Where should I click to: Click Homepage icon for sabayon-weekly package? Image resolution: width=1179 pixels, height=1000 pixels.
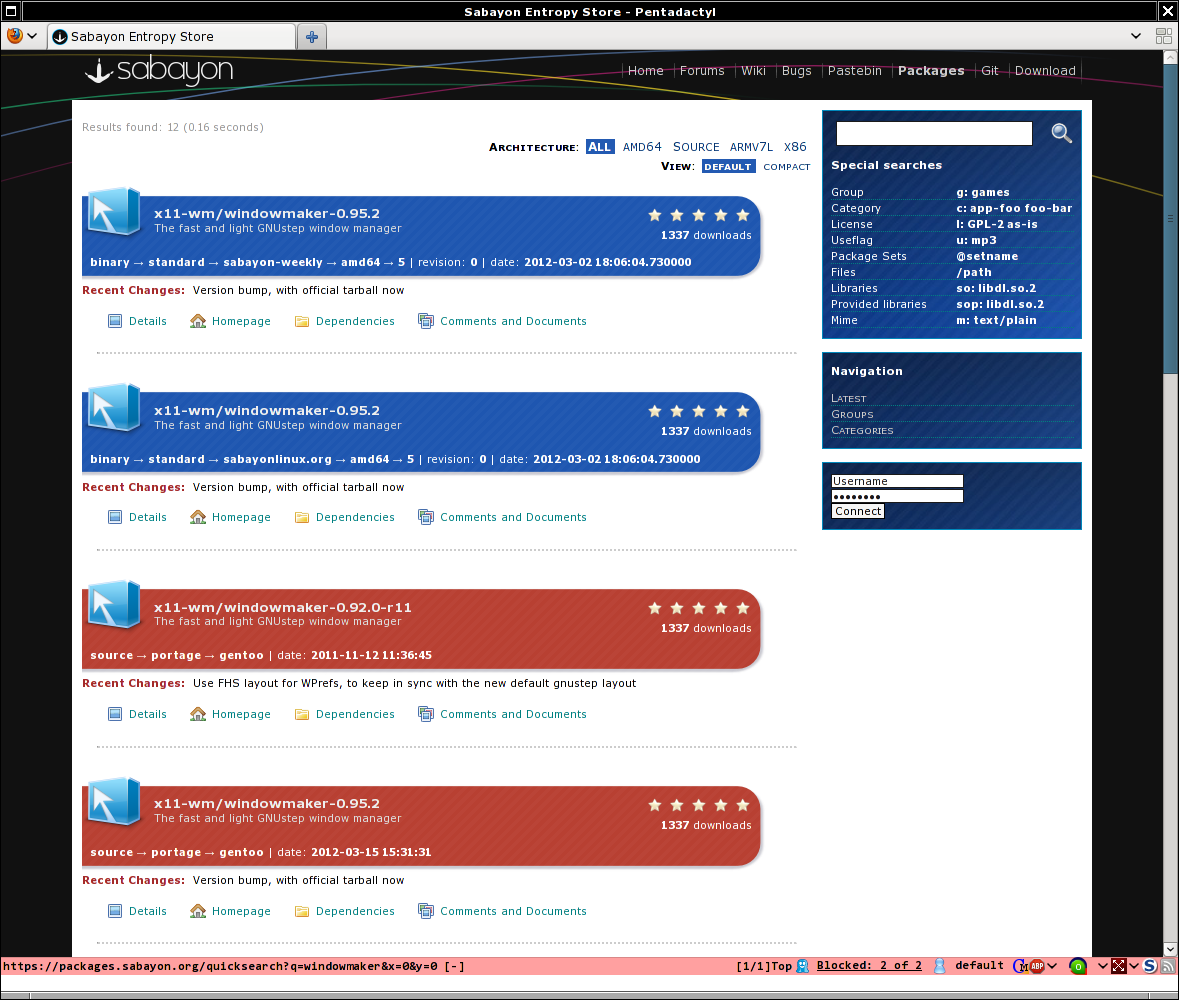point(198,321)
